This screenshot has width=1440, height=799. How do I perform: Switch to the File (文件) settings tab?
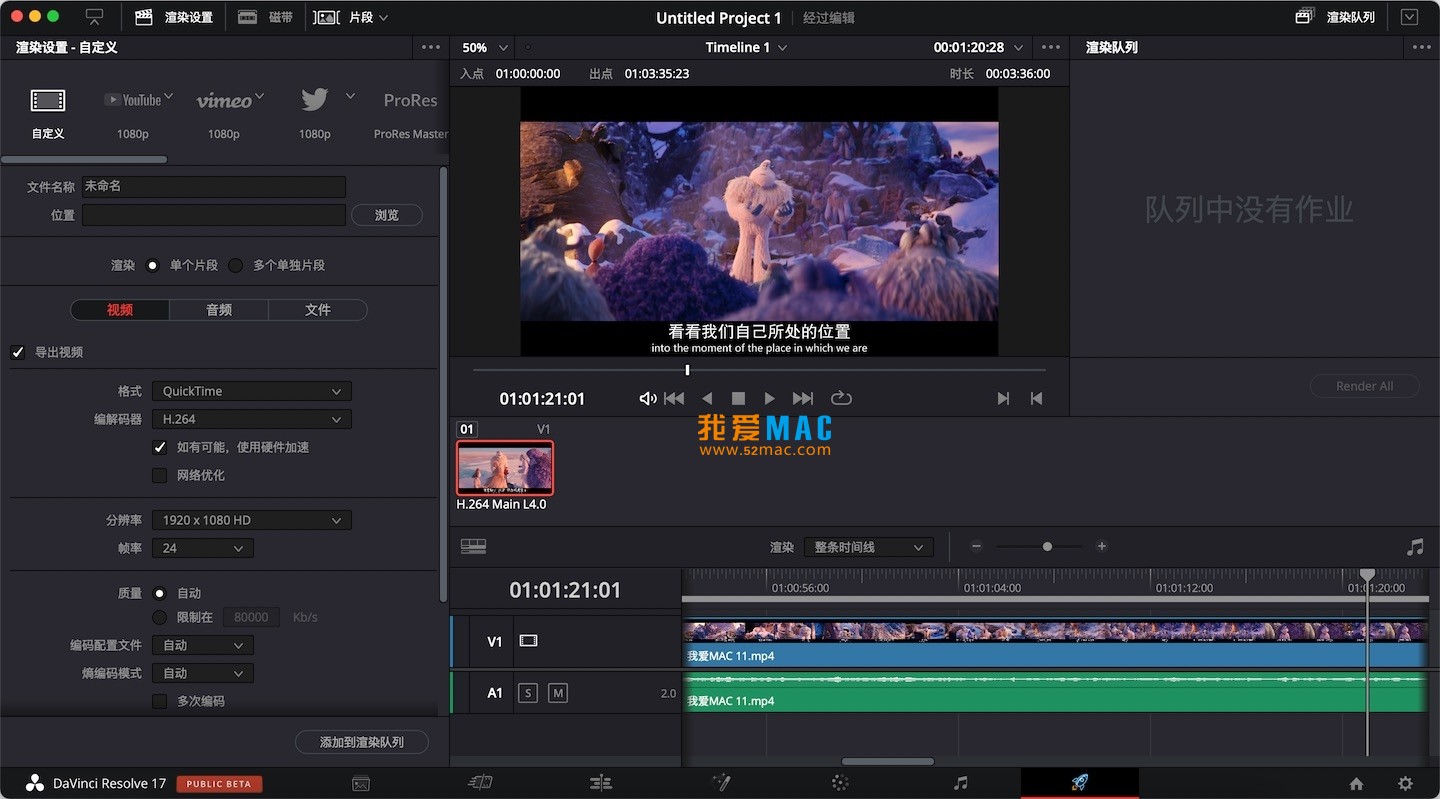click(x=318, y=310)
